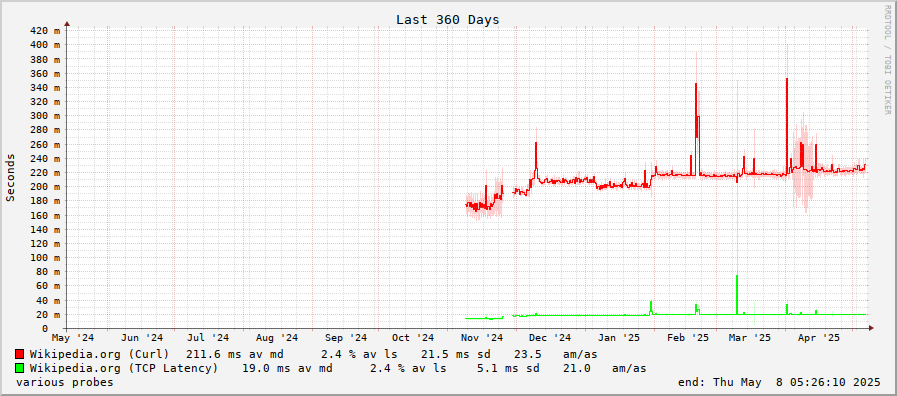Screen dimensions: 897x396
Task: Click the '20 m' y-axis tick label
Action: click(47, 314)
